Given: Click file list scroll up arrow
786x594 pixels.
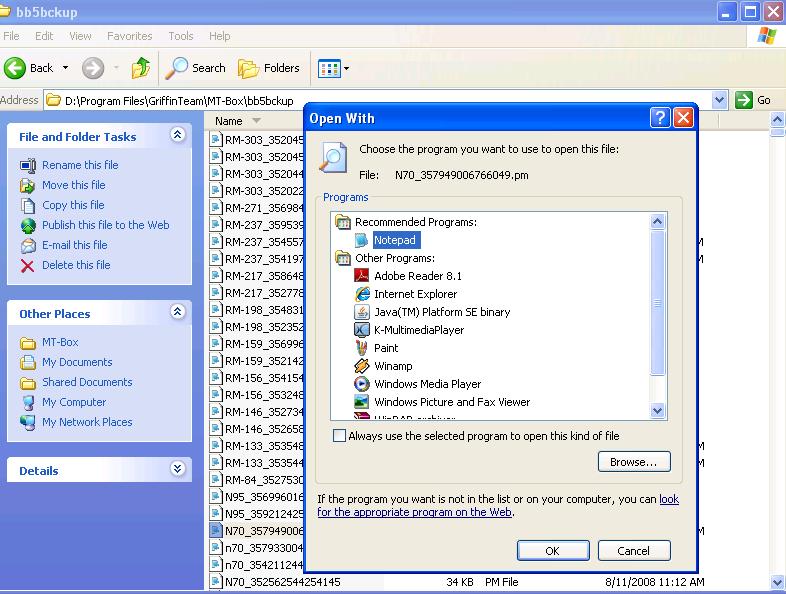Looking at the screenshot, I should click(x=777, y=119).
